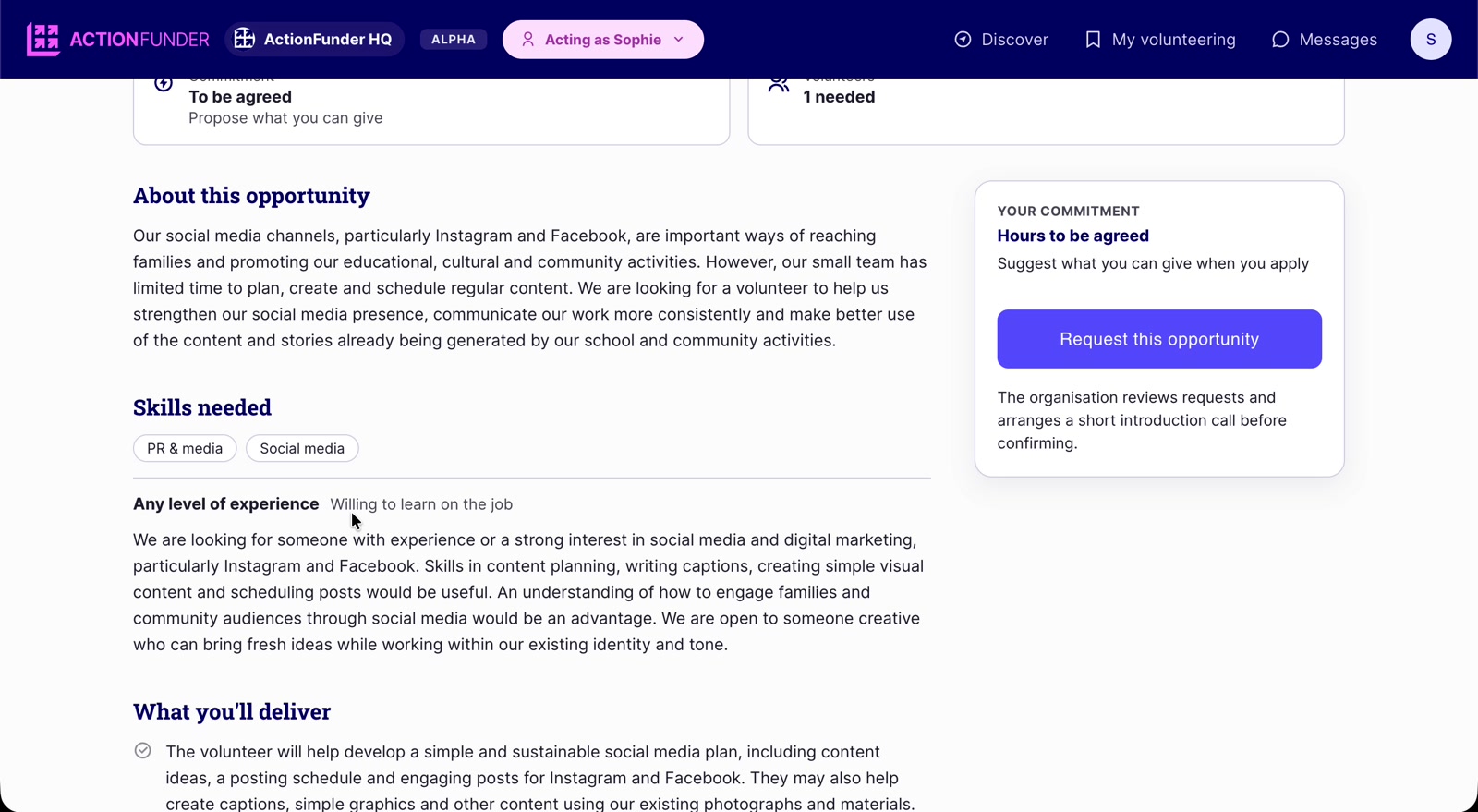Click the ActionFunder HQ building icon

tap(244, 39)
